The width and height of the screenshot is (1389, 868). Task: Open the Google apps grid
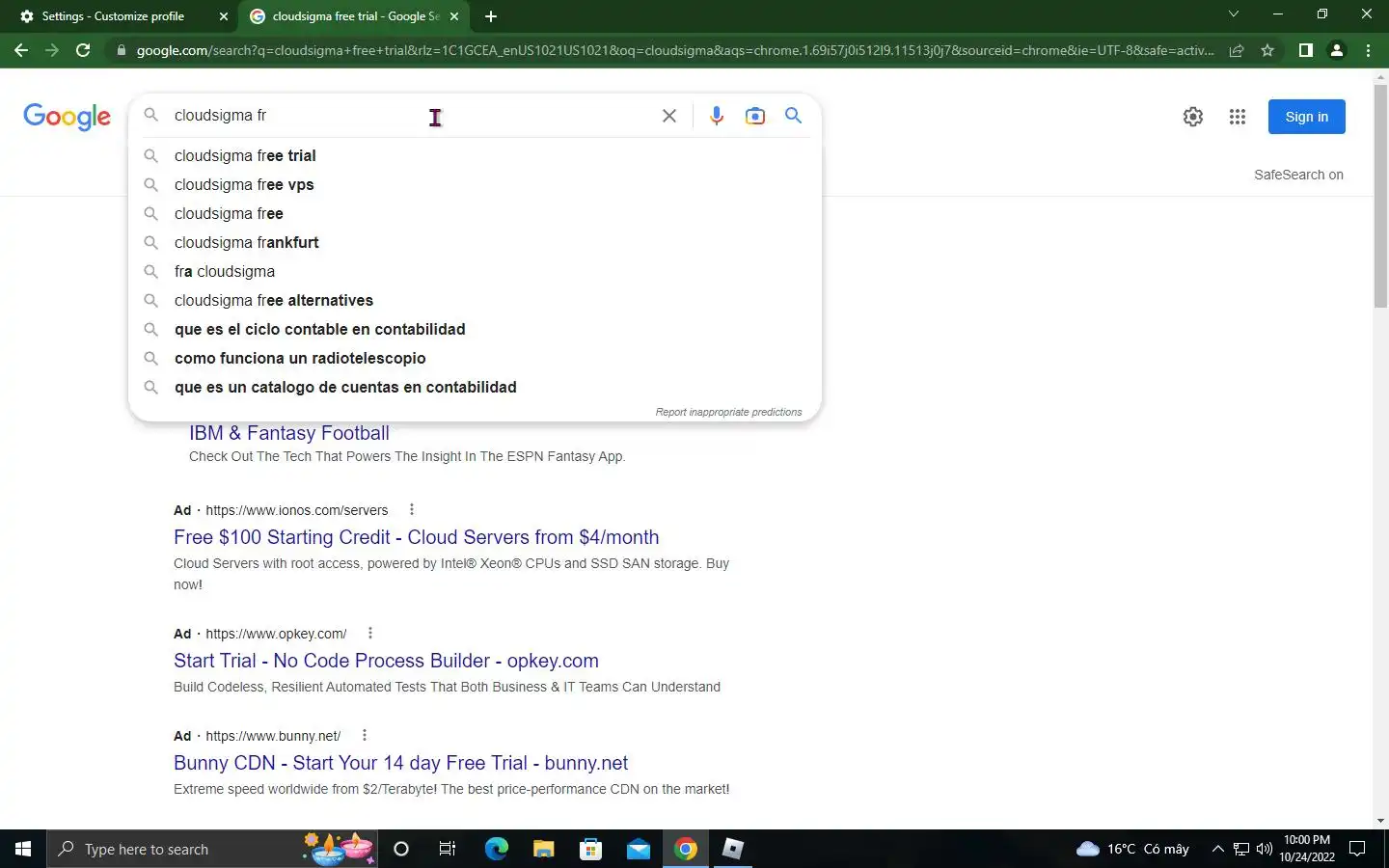pyautogui.click(x=1238, y=117)
